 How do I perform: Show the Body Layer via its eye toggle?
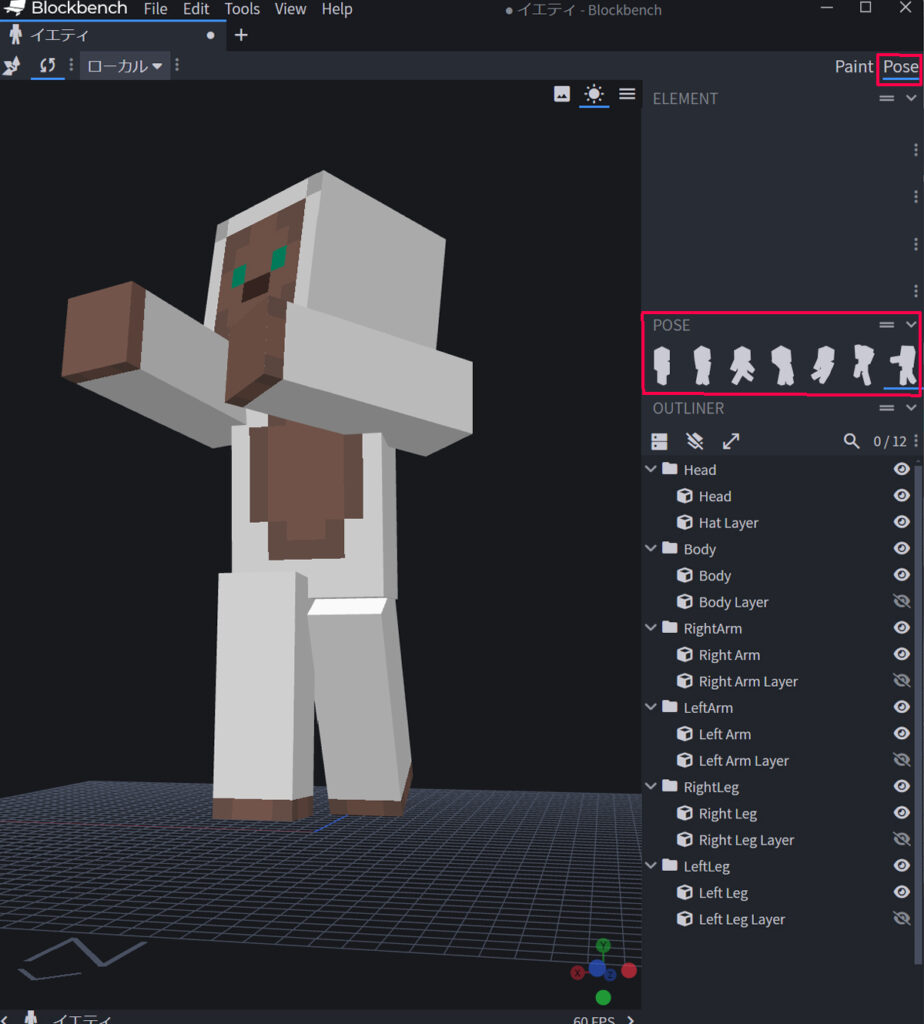click(901, 601)
